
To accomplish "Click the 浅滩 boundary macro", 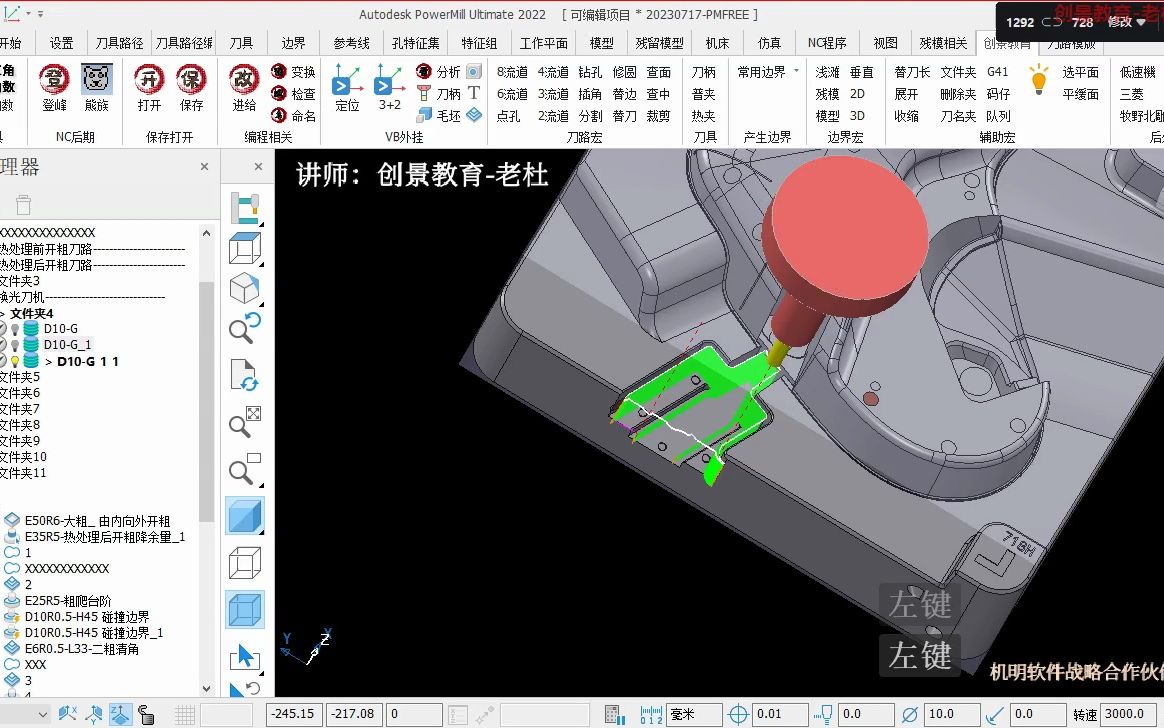I will coord(827,72).
